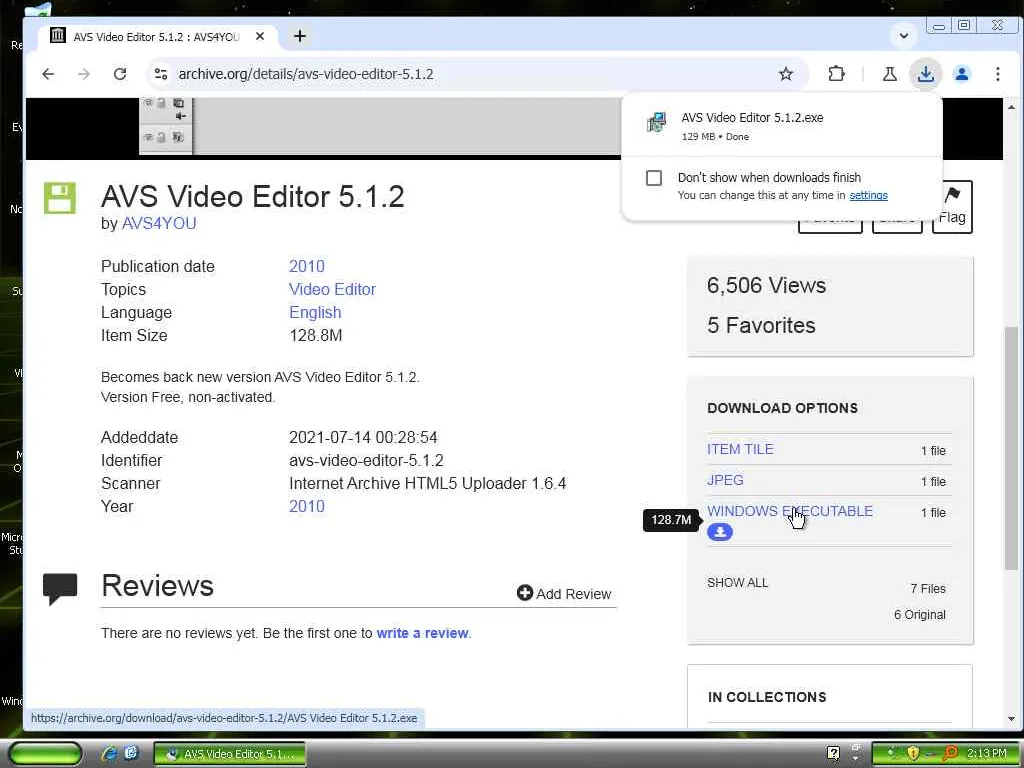Click the Reviews speech bubble icon
Image resolution: width=1024 pixels, height=768 pixels.
[60, 588]
